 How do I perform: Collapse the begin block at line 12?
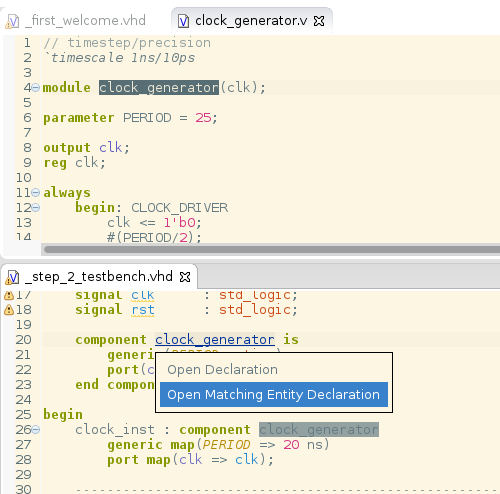coord(36,207)
